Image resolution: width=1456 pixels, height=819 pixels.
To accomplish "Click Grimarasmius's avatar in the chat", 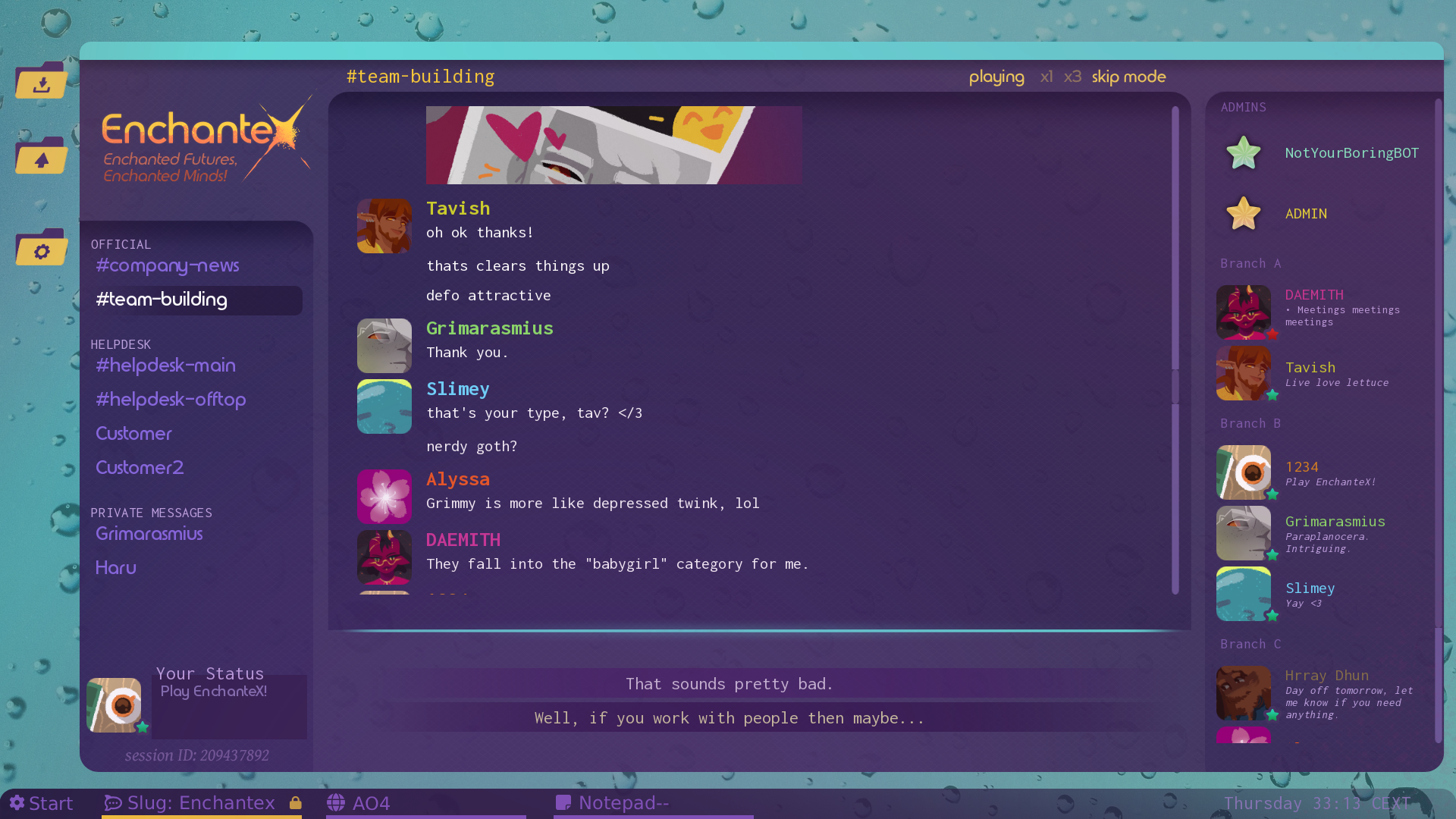I will point(384,346).
